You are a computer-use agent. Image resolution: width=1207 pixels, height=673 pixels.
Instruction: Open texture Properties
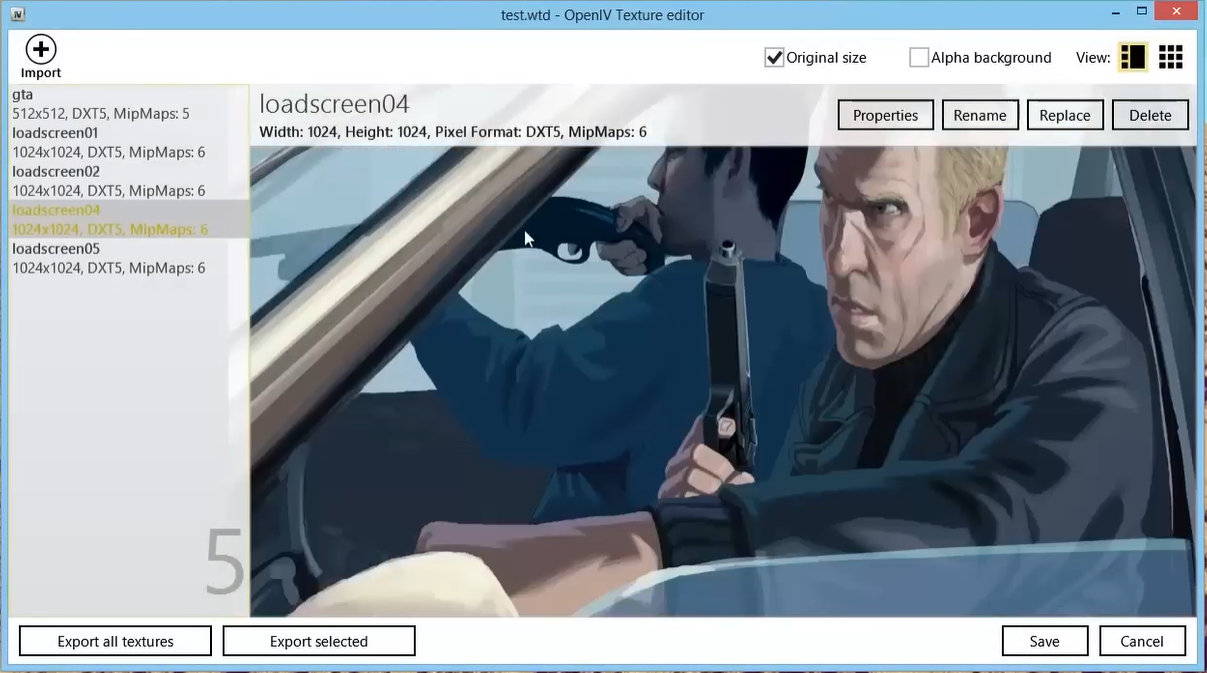click(x=885, y=115)
